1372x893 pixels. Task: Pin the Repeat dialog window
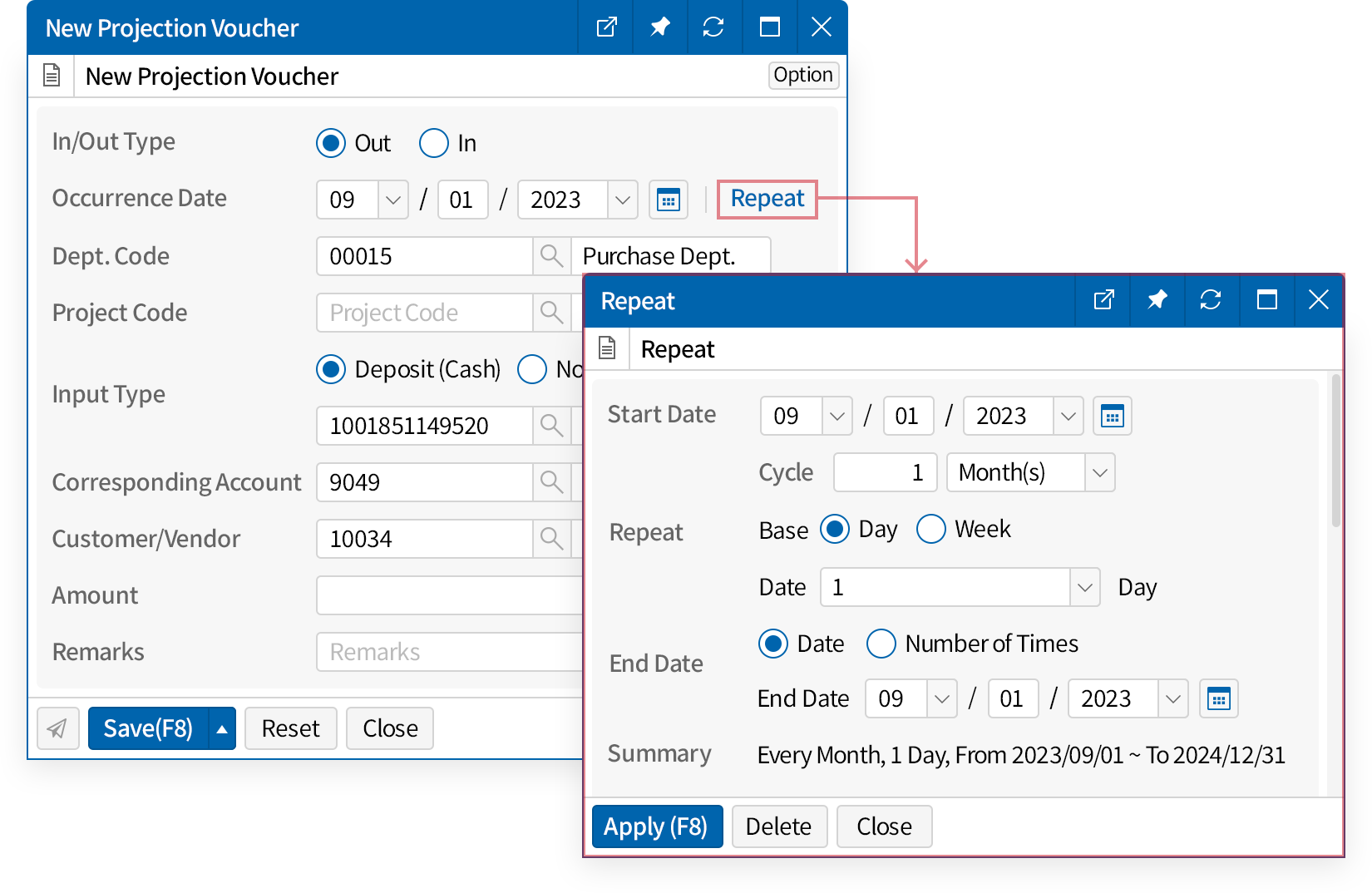pos(1157,300)
